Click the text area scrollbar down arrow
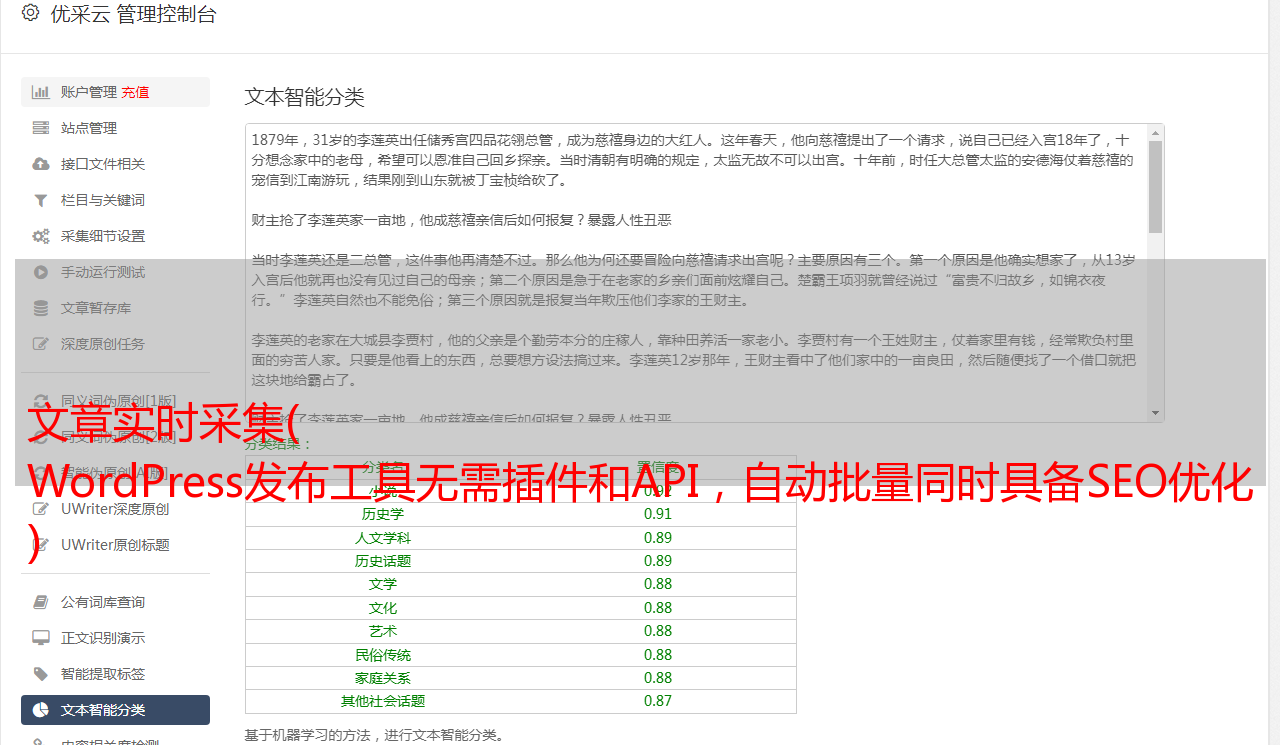1280x745 pixels. coord(1155,413)
